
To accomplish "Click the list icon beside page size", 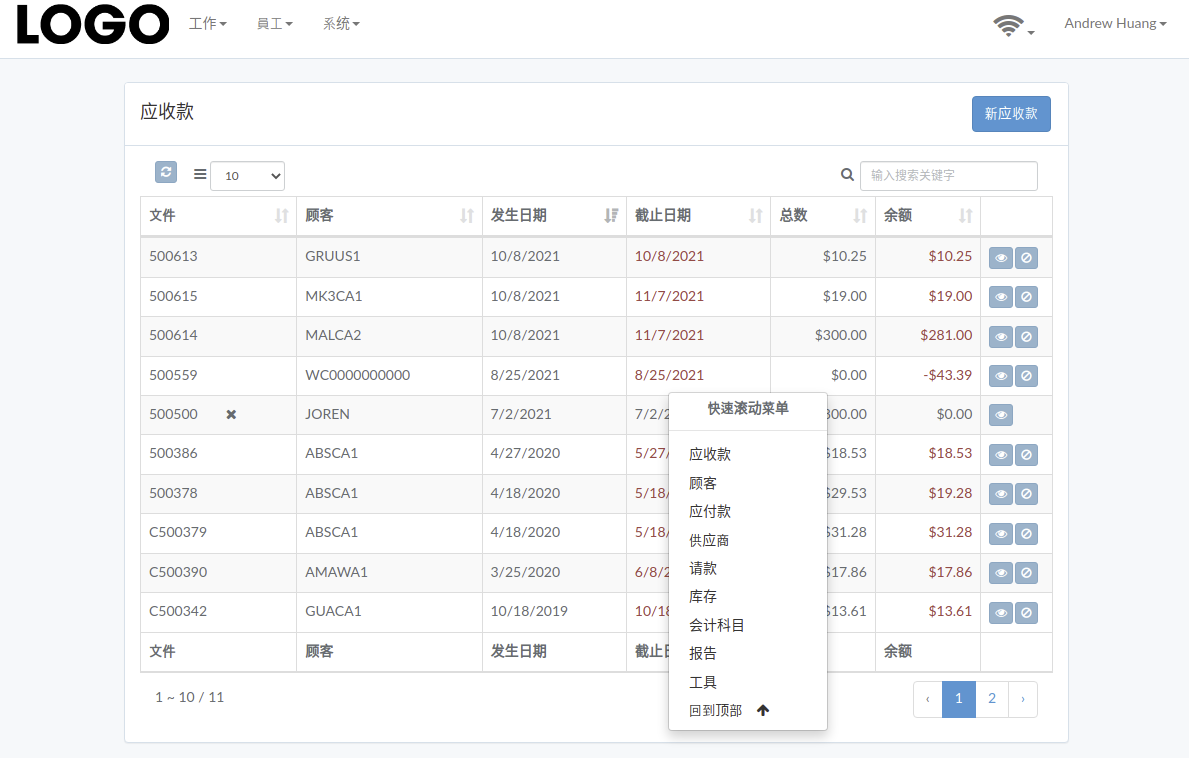I will (x=200, y=174).
